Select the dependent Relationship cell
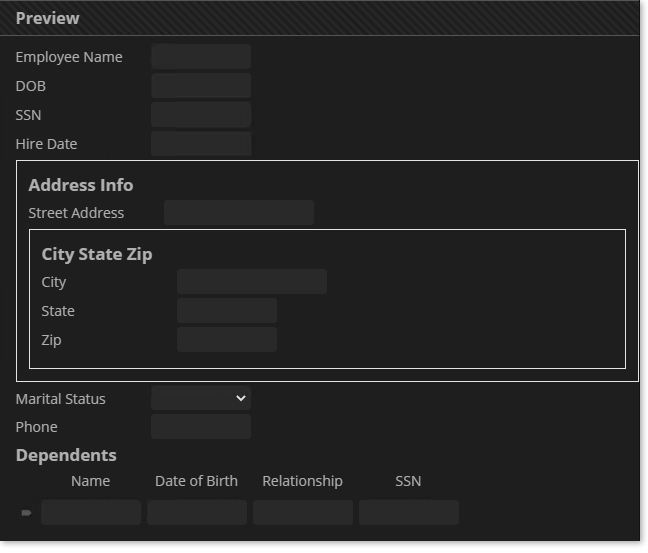Screen dimensions: 648x553 click(303, 513)
